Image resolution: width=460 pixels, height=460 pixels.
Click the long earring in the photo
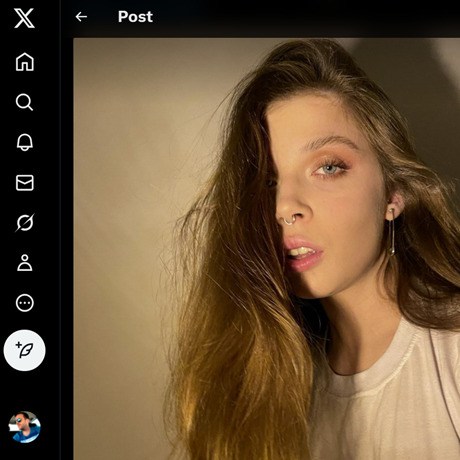392,232
